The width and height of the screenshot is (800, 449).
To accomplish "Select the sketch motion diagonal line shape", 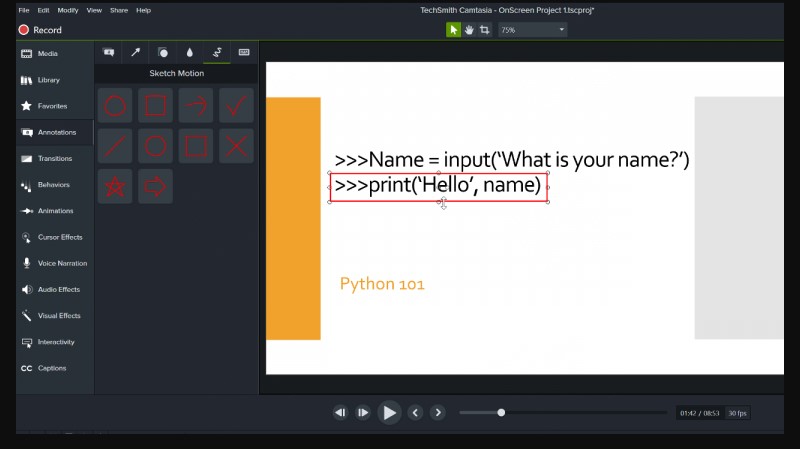I will click(x=115, y=146).
